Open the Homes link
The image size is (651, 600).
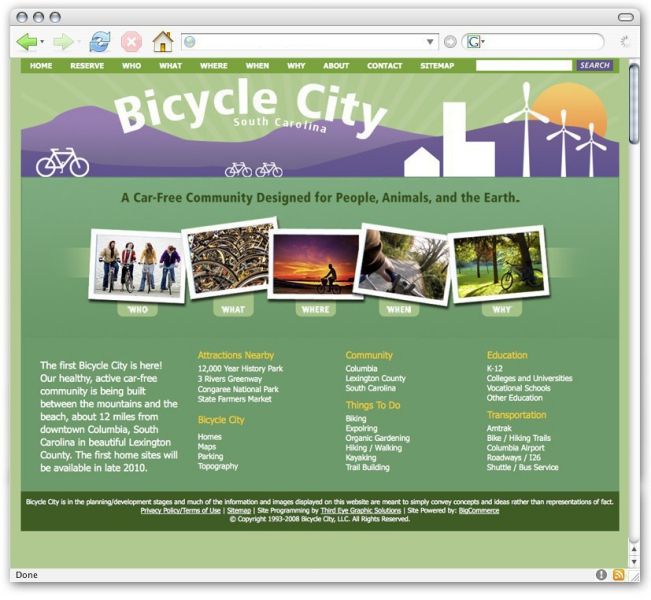pyautogui.click(x=210, y=437)
